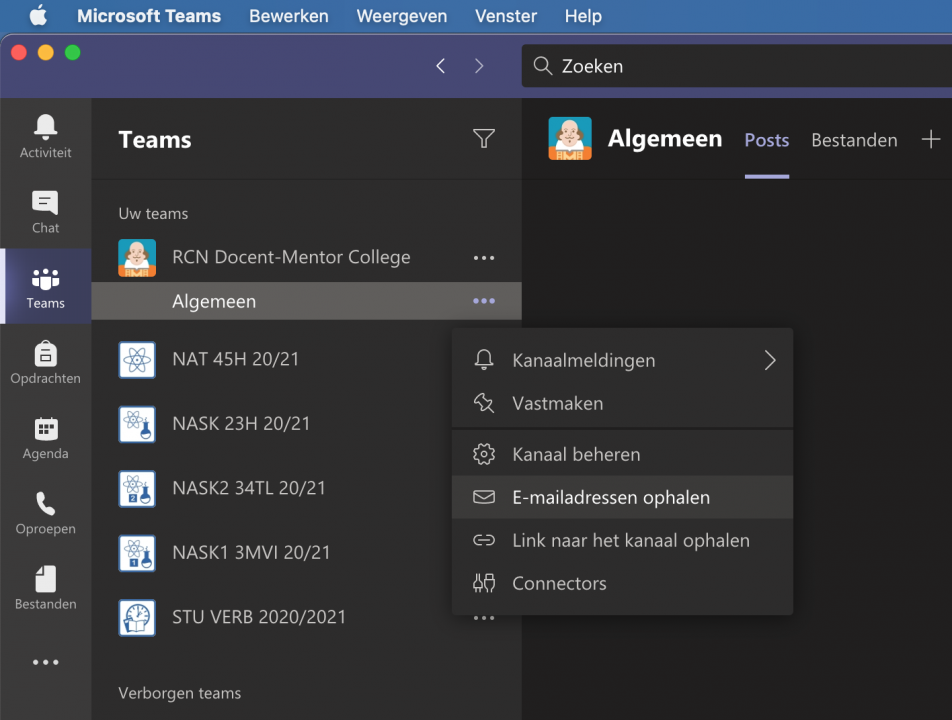Open options for STU VERB 2020/2021 team
Viewport: 952px width, 720px height.
[x=484, y=618]
